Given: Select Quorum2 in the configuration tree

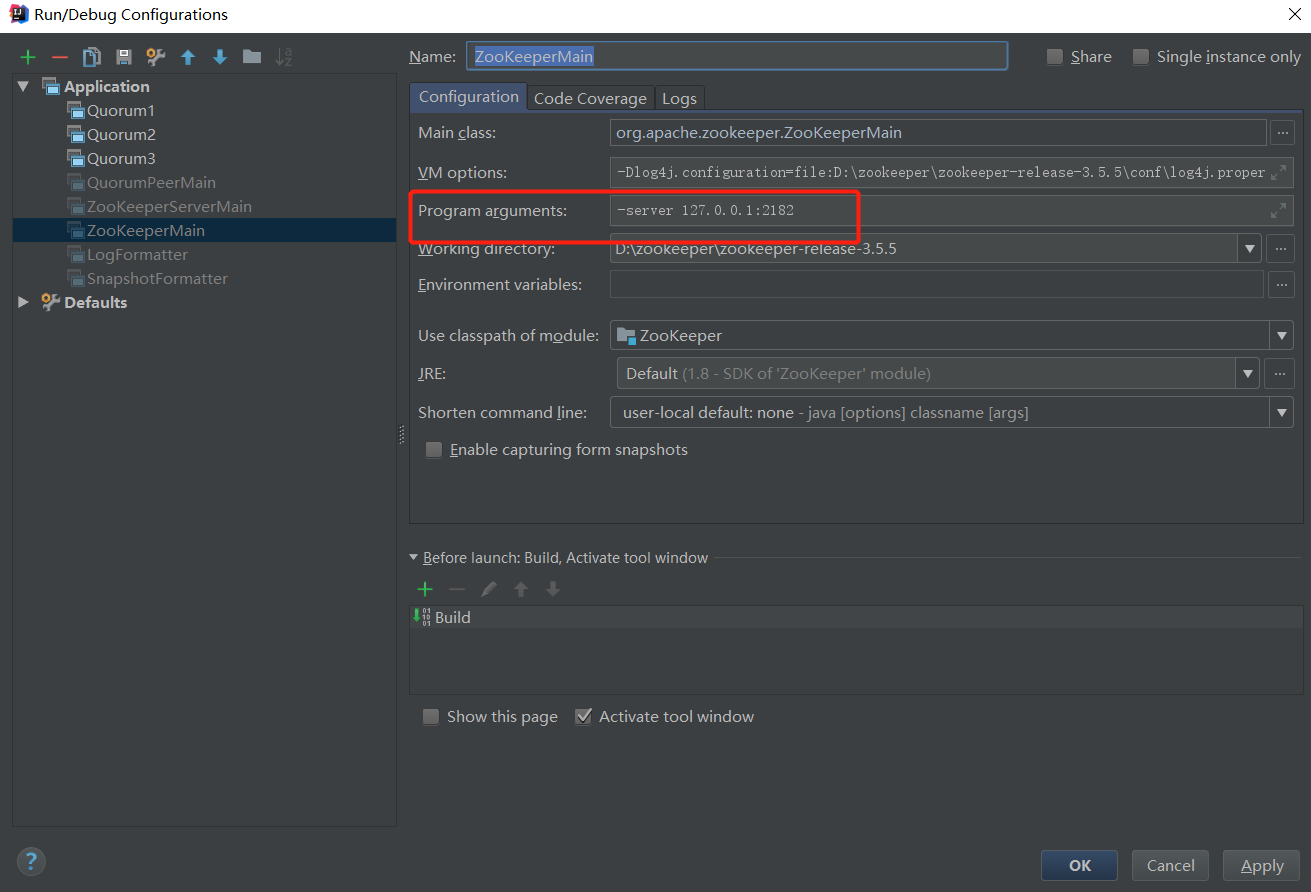Looking at the screenshot, I should pos(121,134).
